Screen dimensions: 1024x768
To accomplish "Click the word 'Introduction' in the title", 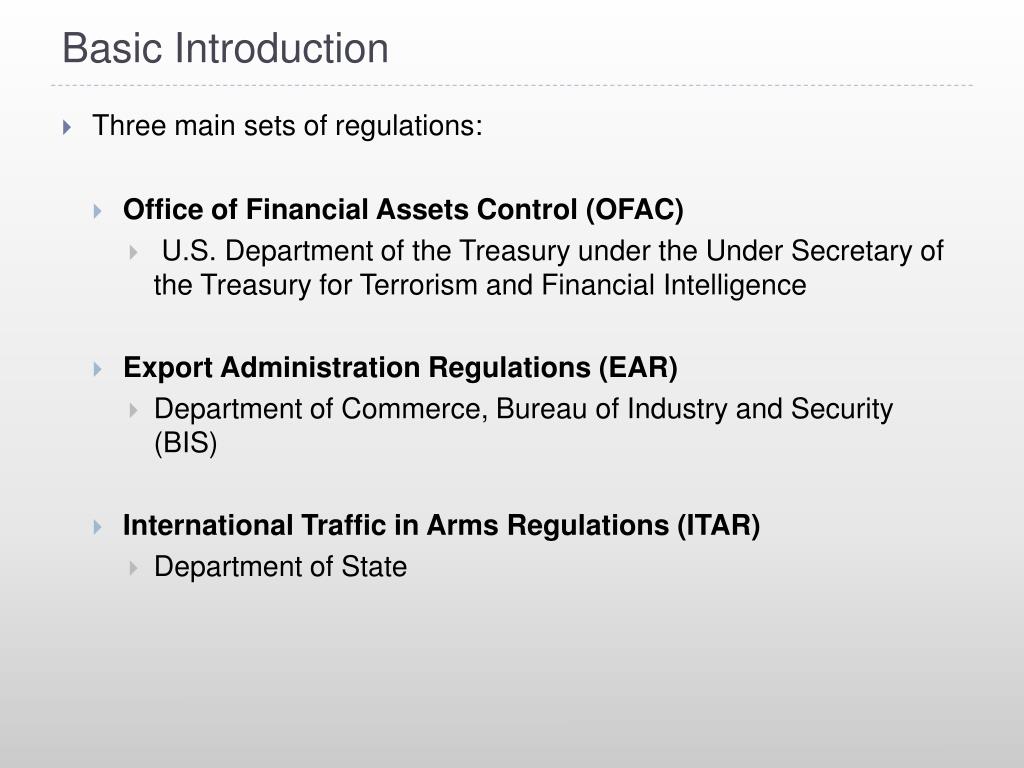I will coord(281,48).
